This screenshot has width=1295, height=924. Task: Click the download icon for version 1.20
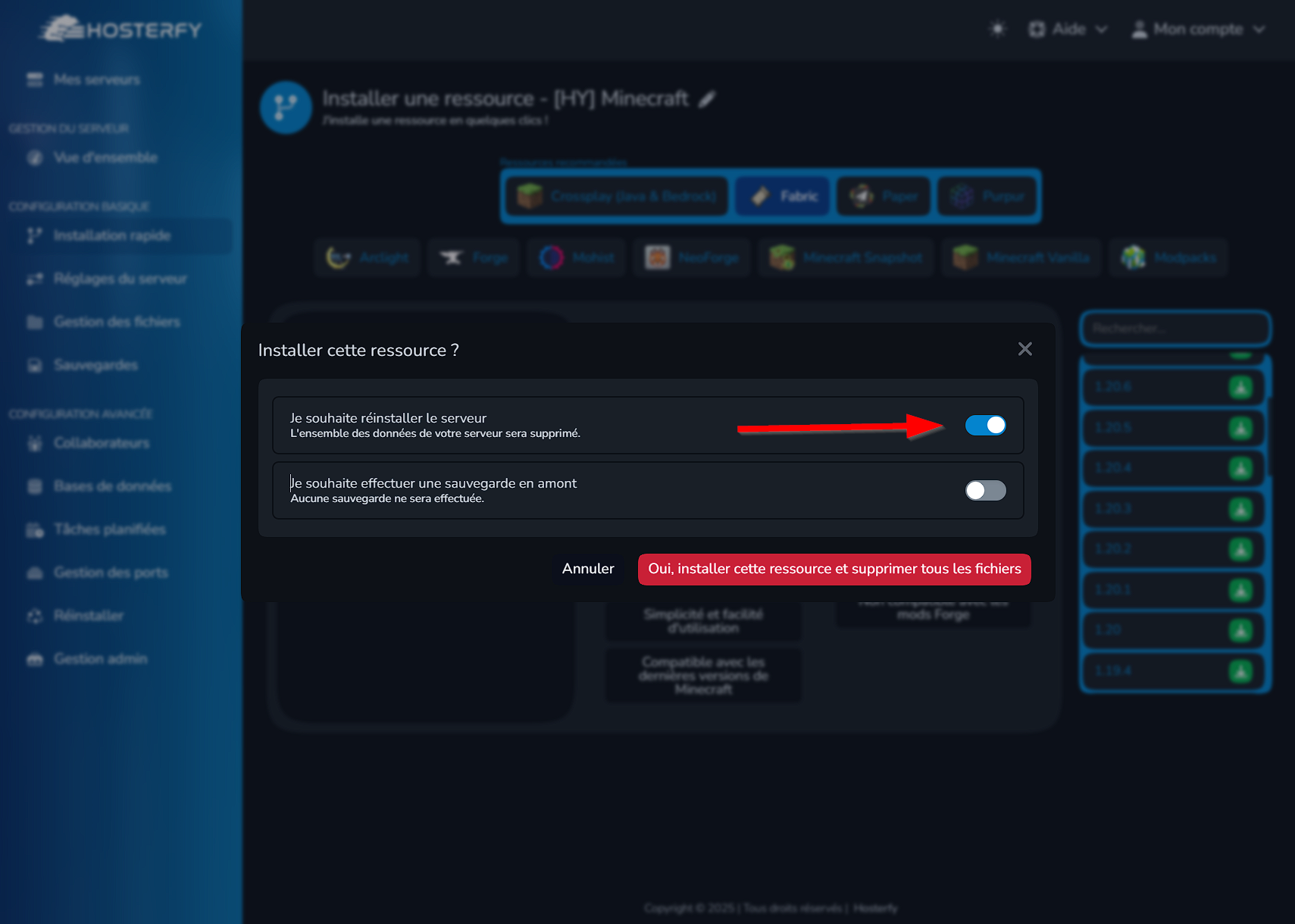point(1240,630)
